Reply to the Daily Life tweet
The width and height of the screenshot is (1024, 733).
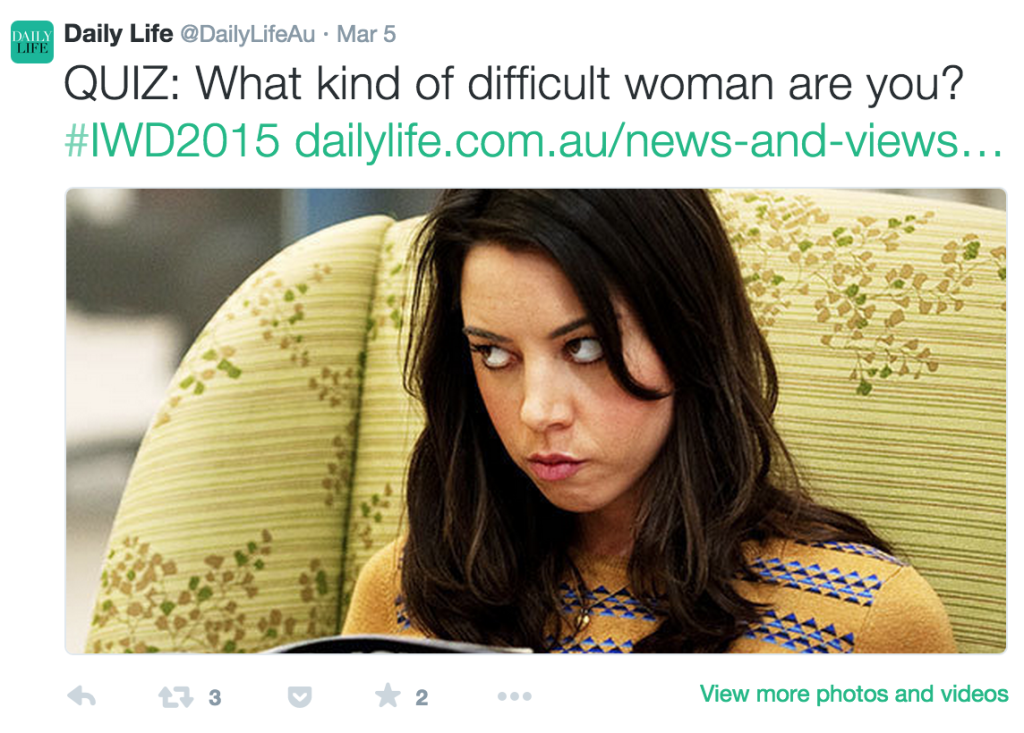tap(82, 696)
